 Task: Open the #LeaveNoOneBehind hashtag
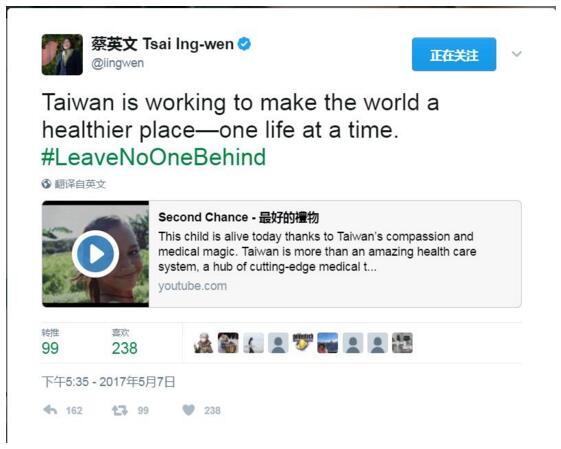(154, 157)
